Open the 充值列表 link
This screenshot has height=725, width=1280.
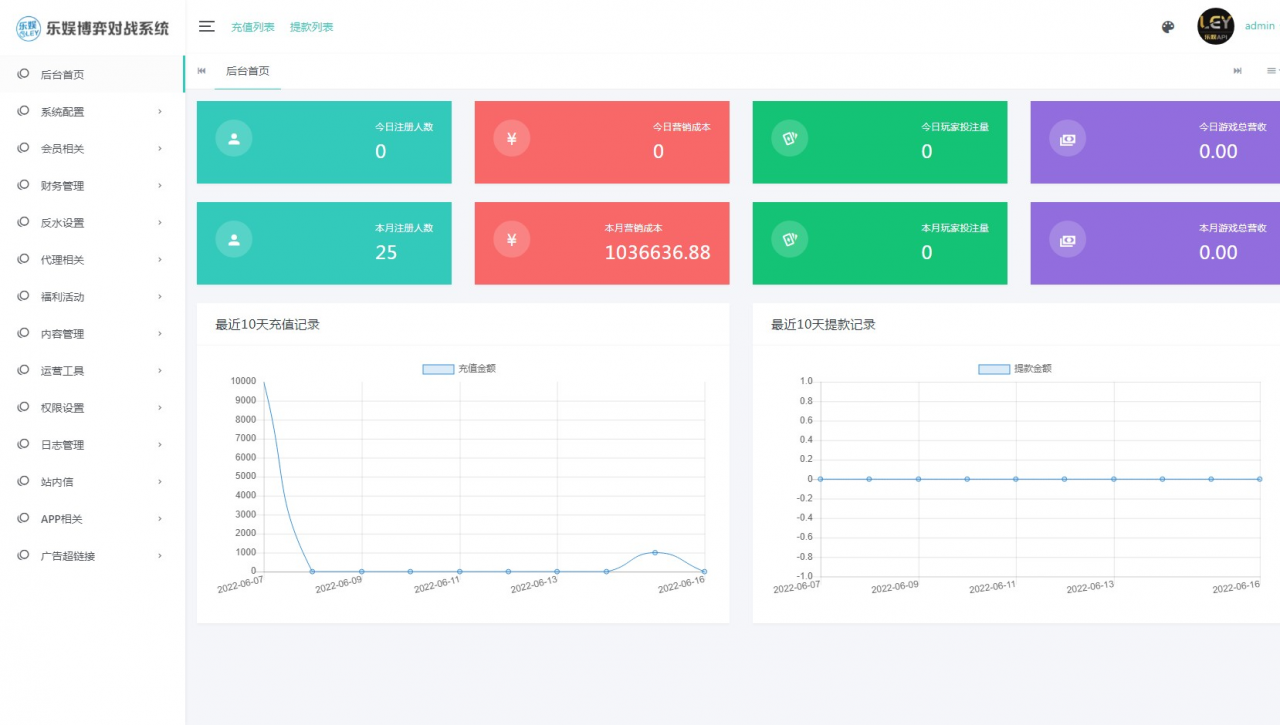coord(253,27)
